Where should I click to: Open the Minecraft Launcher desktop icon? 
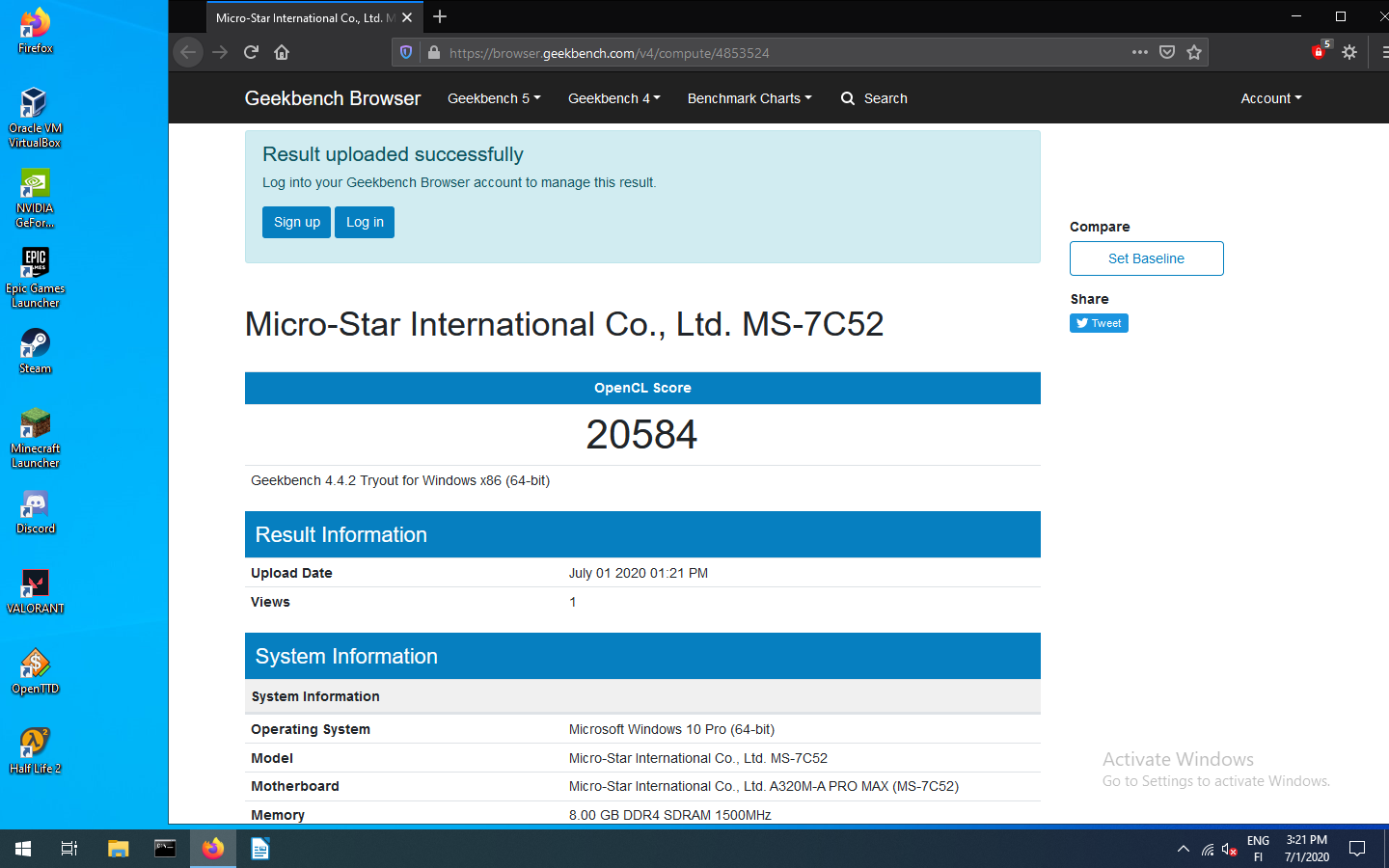point(35,438)
